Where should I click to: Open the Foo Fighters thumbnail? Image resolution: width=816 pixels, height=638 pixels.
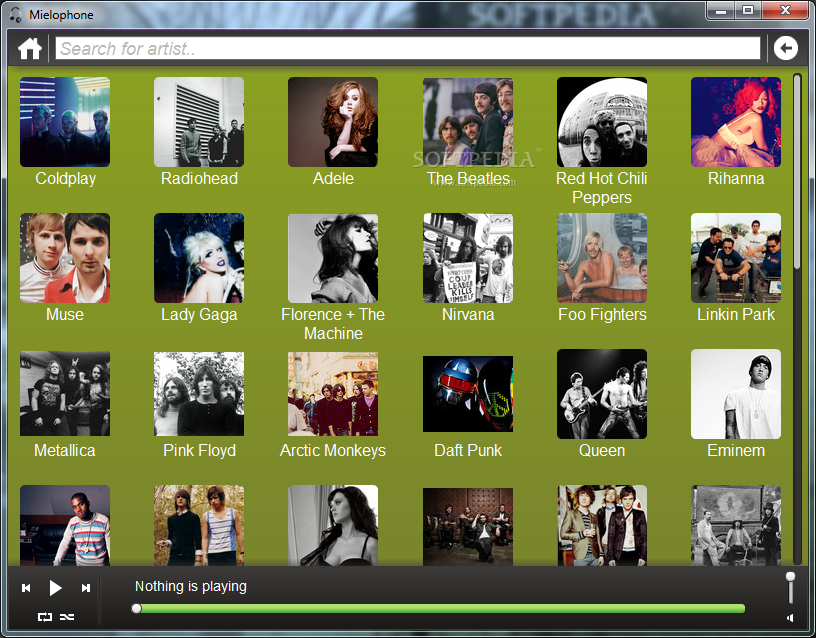click(602, 258)
